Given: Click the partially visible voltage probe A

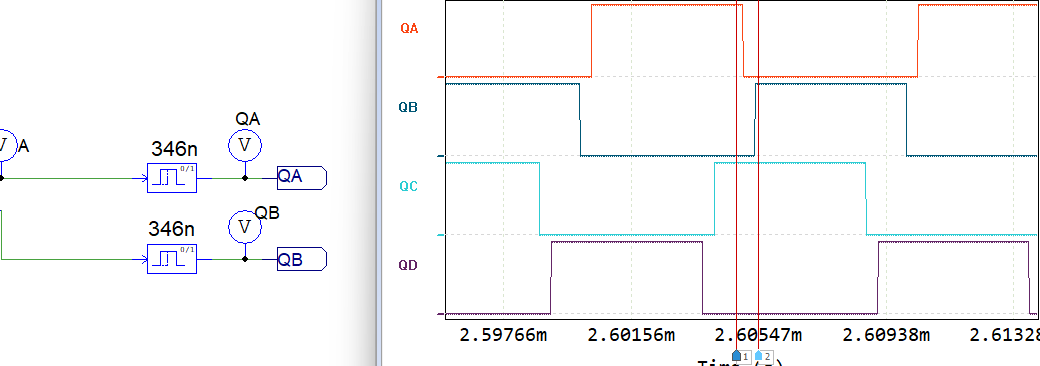Looking at the screenshot, I should 5,145.
